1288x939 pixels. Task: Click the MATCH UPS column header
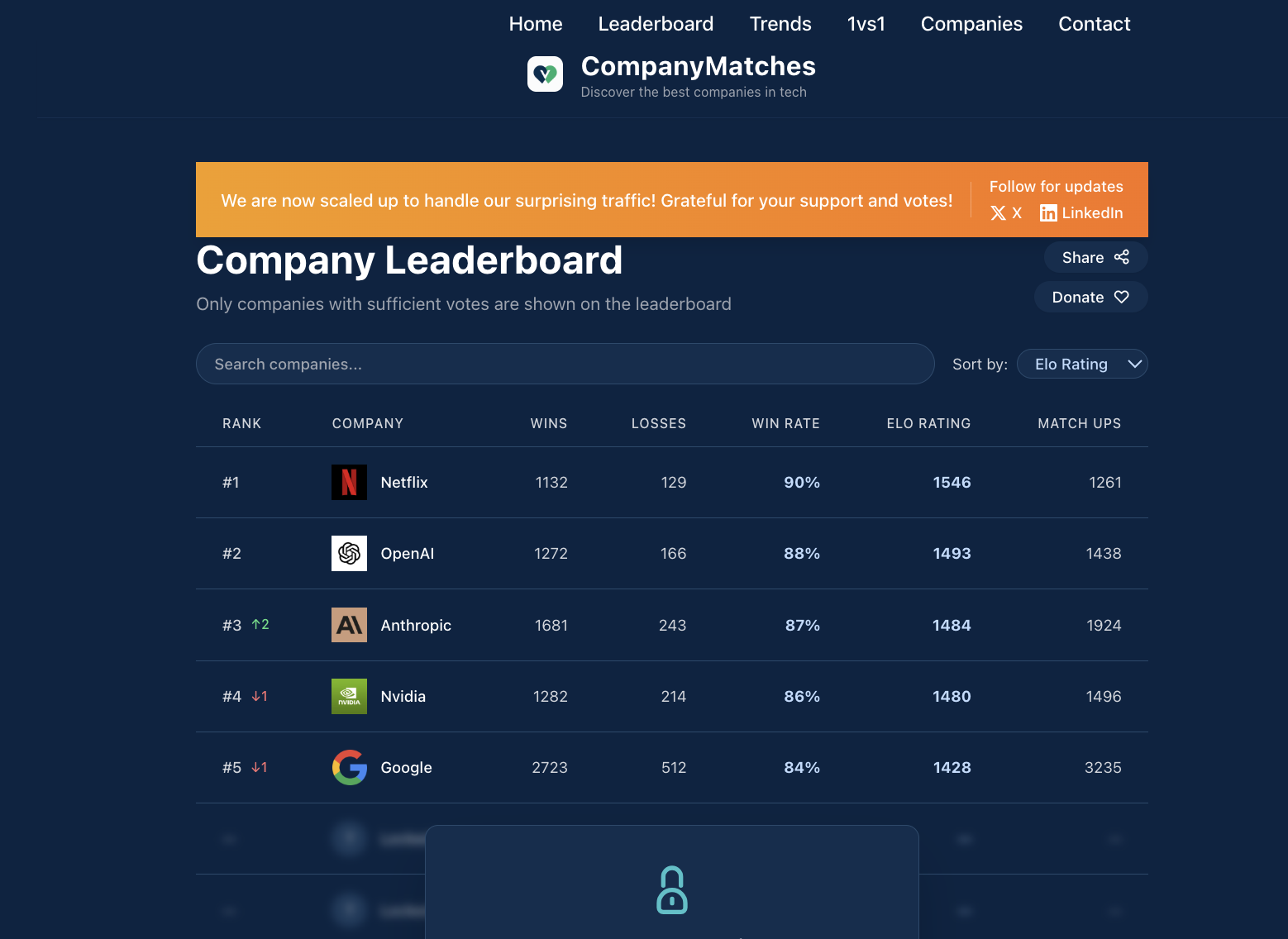[1080, 423]
